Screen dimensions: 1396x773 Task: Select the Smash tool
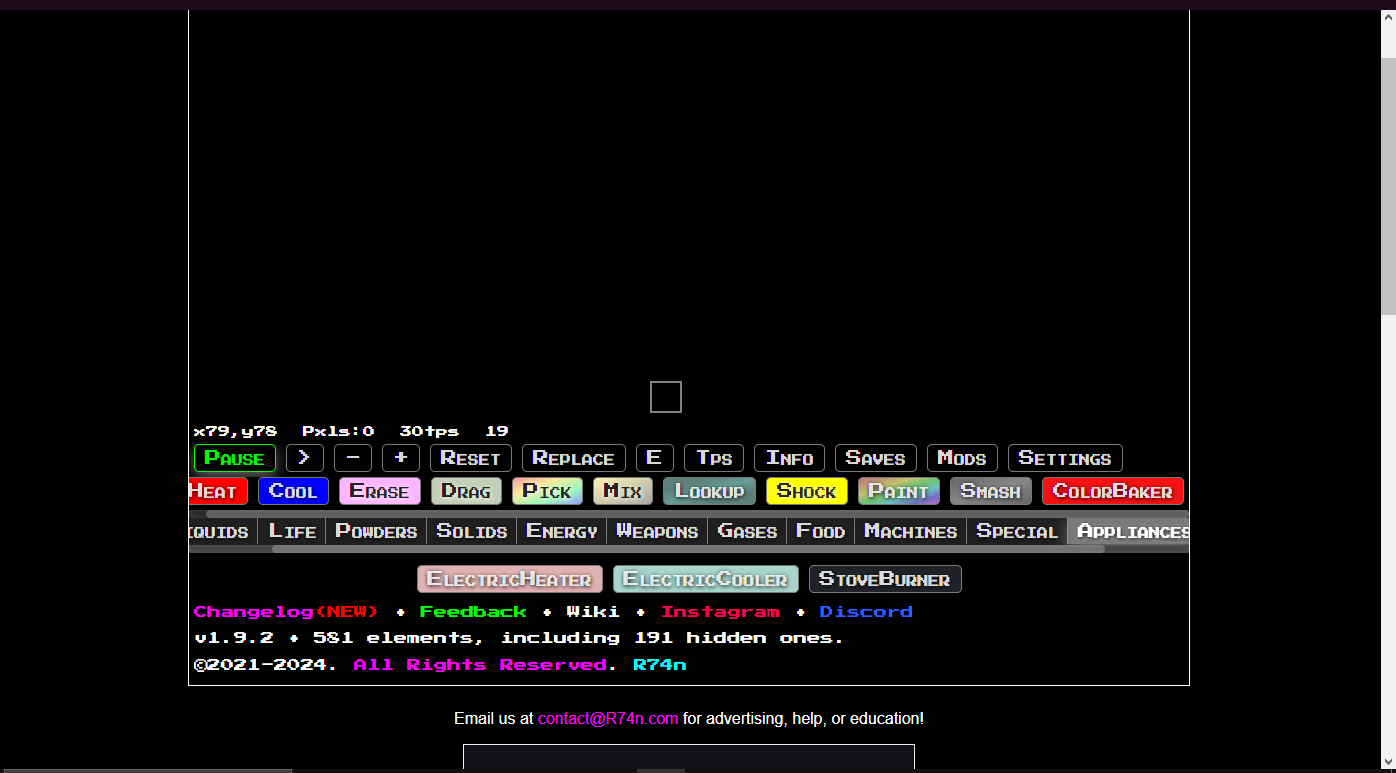[x=991, y=491]
